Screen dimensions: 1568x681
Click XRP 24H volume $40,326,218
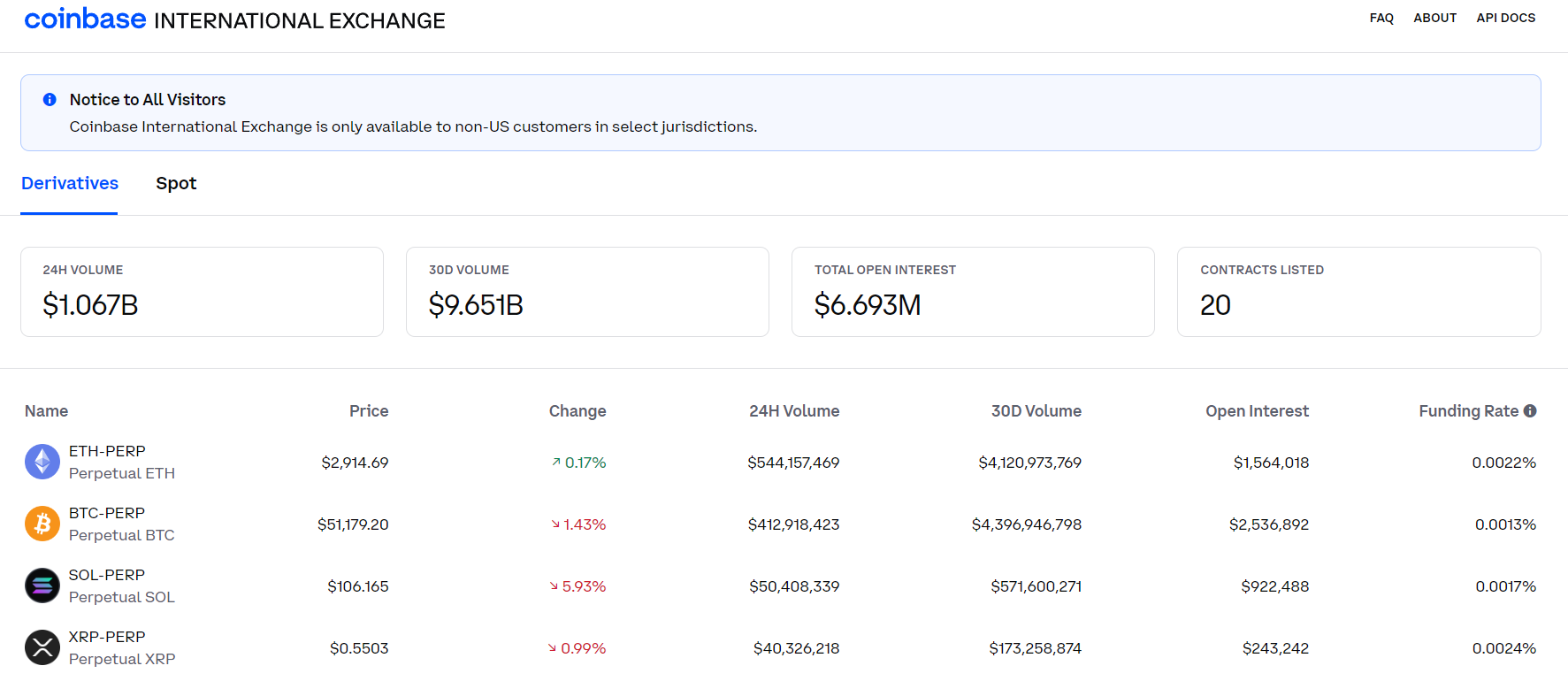(797, 648)
